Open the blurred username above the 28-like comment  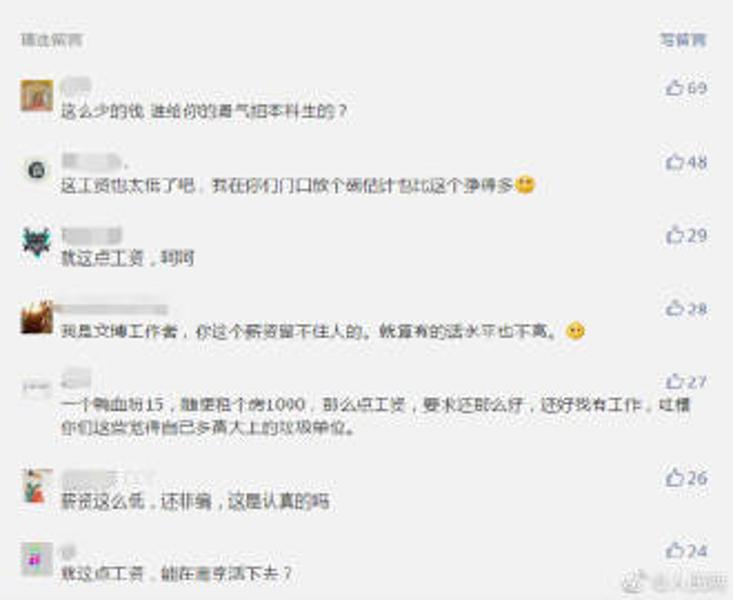(x=112, y=309)
